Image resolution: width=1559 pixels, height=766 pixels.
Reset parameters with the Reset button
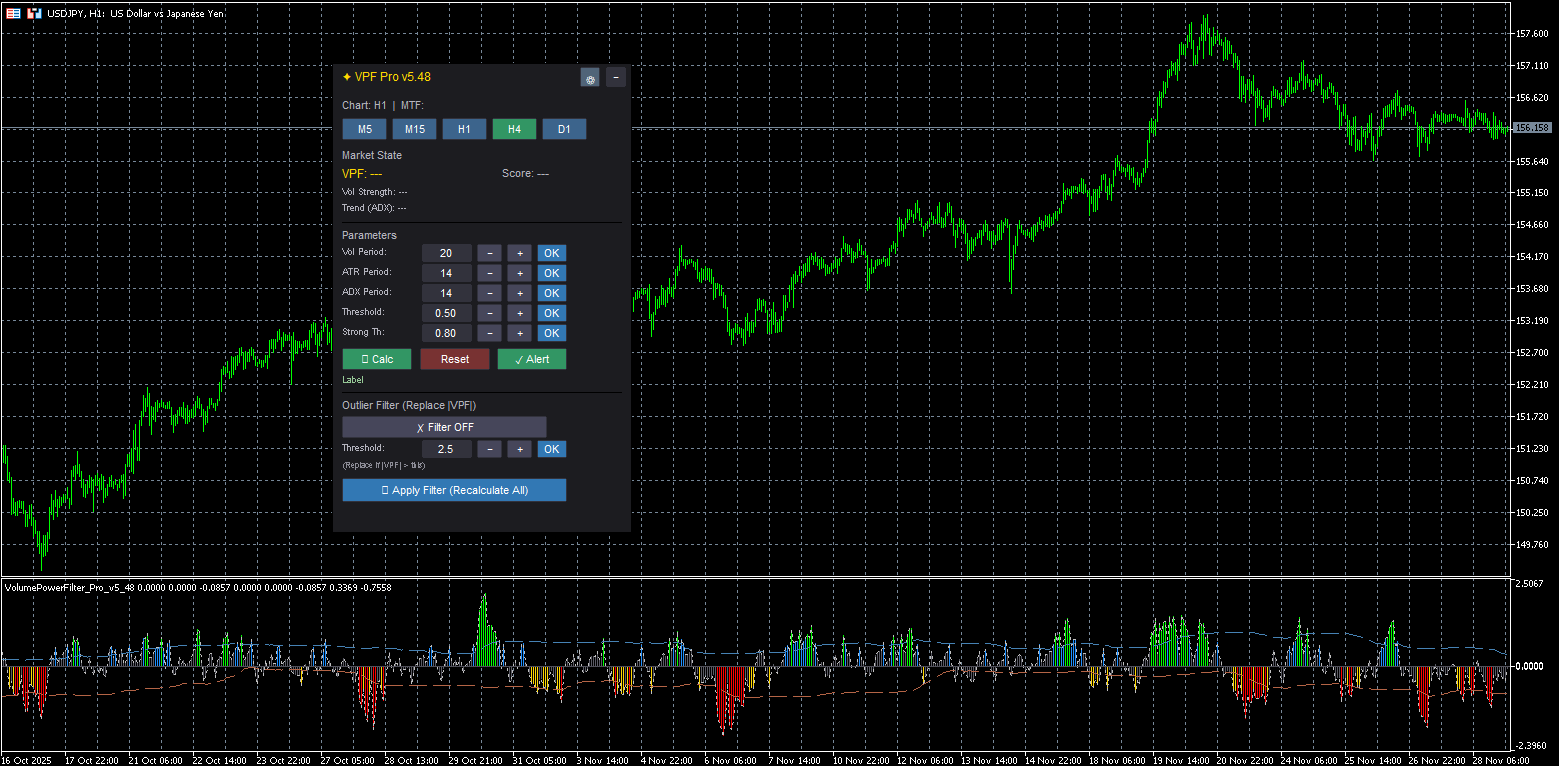point(455,359)
